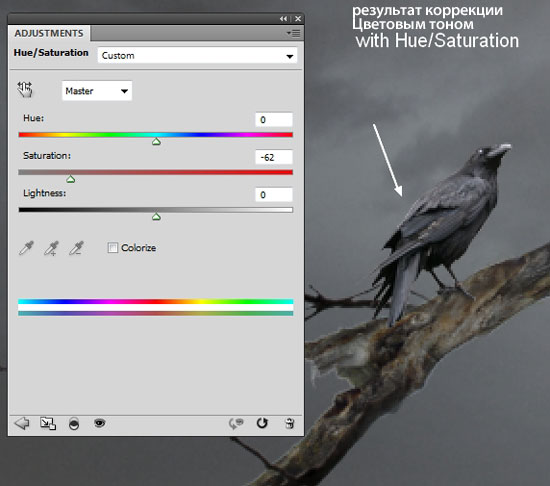Choose the Add to Sample eyedropper
Viewport: 550px width, 486px height.
[x=51, y=248]
